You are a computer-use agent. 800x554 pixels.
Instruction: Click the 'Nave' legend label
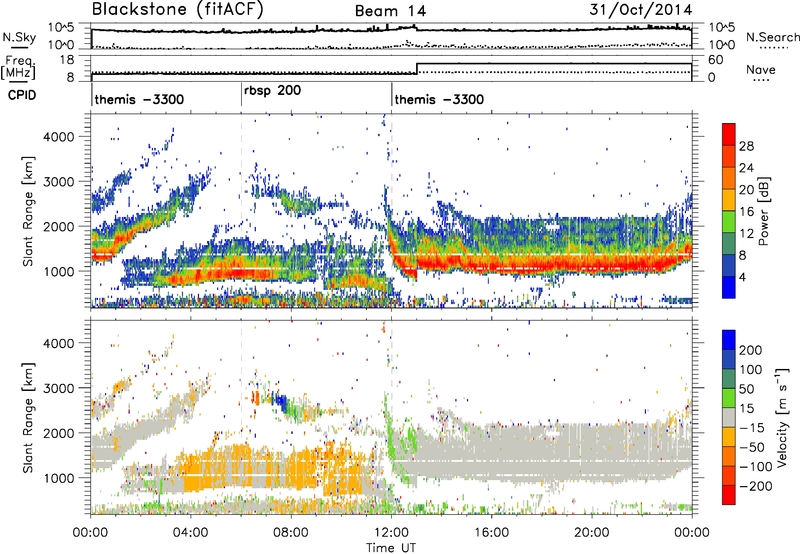pyautogui.click(x=761, y=70)
